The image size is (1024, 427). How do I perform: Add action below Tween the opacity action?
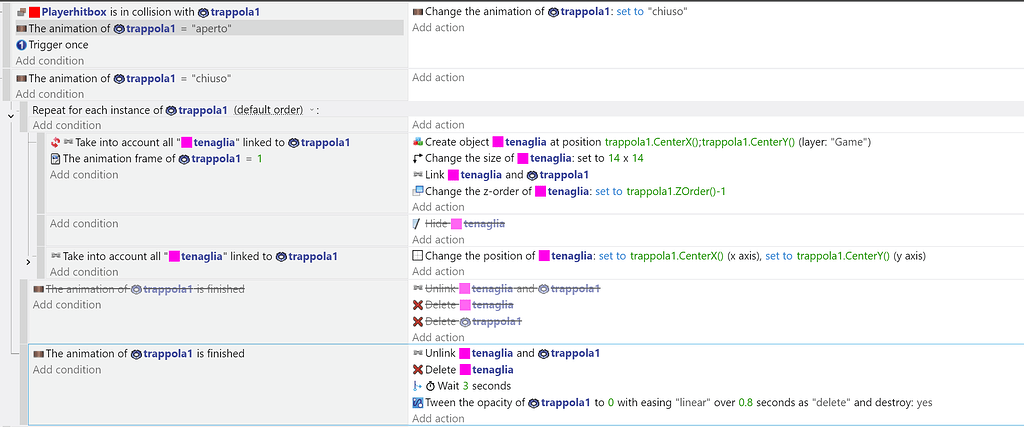click(438, 419)
